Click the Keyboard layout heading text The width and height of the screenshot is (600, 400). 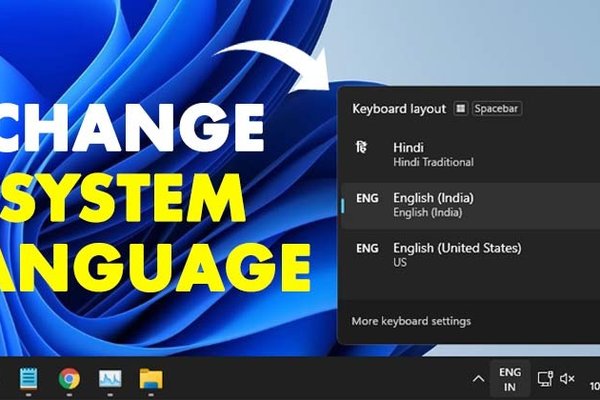pyautogui.click(x=399, y=109)
